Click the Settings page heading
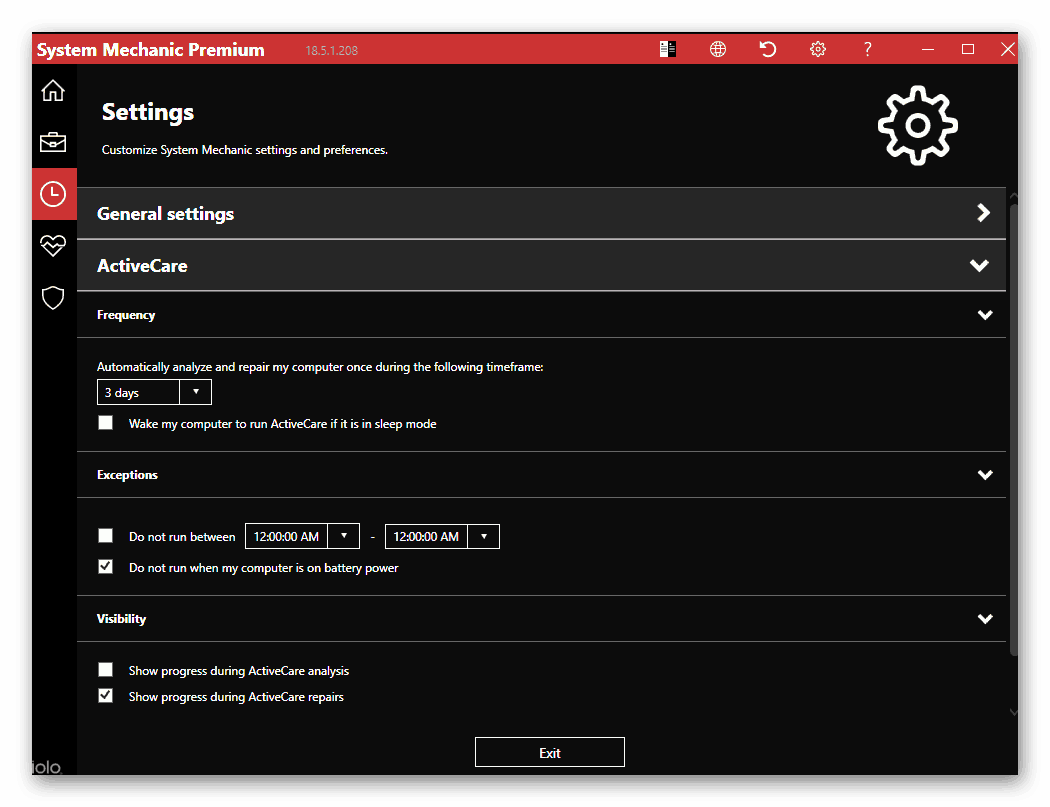 coord(148,112)
